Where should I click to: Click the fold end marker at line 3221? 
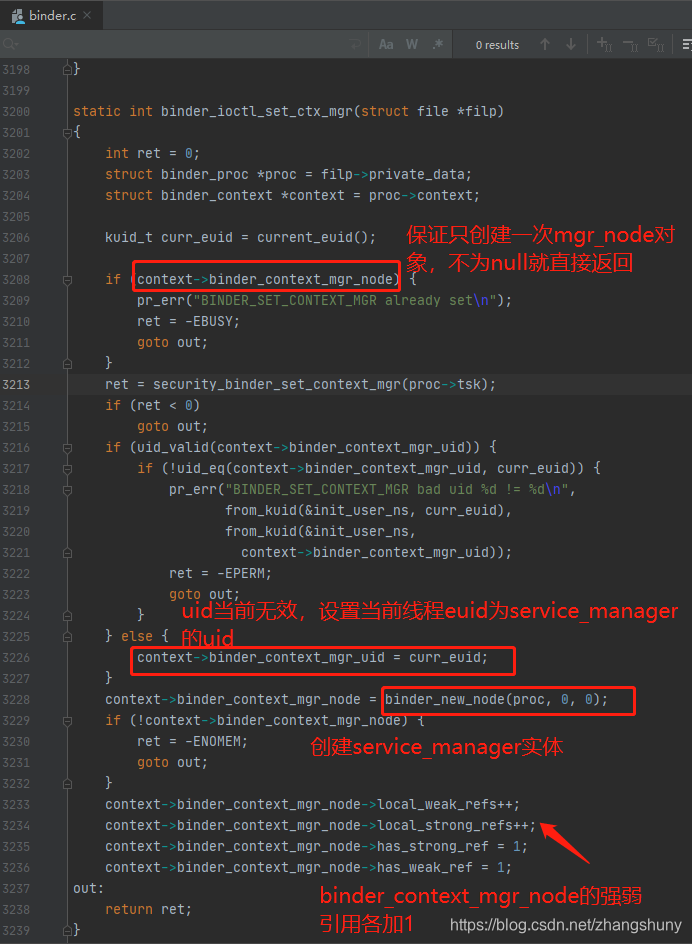[67, 553]
